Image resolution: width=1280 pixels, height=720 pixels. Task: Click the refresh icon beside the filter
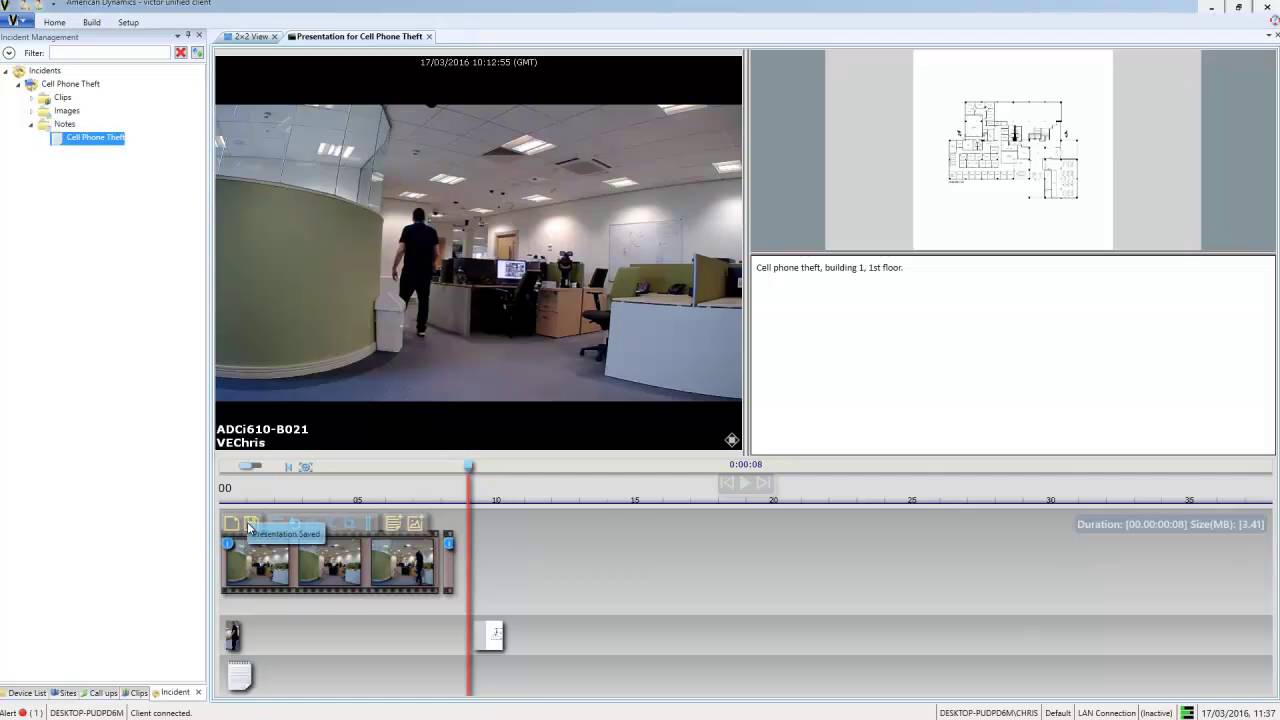click(197, 52)
